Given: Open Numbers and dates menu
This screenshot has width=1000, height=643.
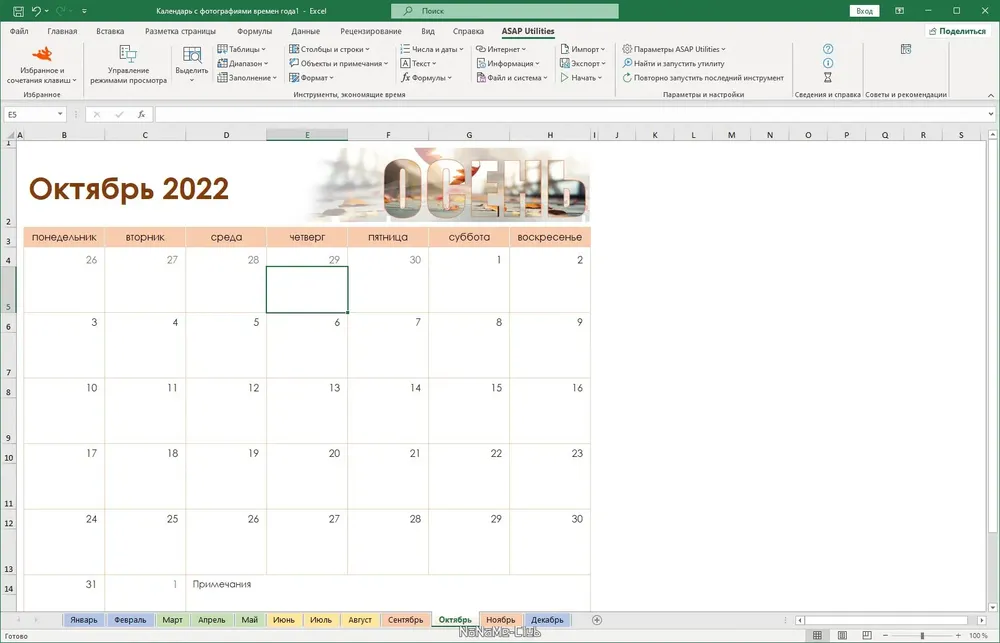Looking at the screenshot, I should pyautogui.click(x=432, y=49).
